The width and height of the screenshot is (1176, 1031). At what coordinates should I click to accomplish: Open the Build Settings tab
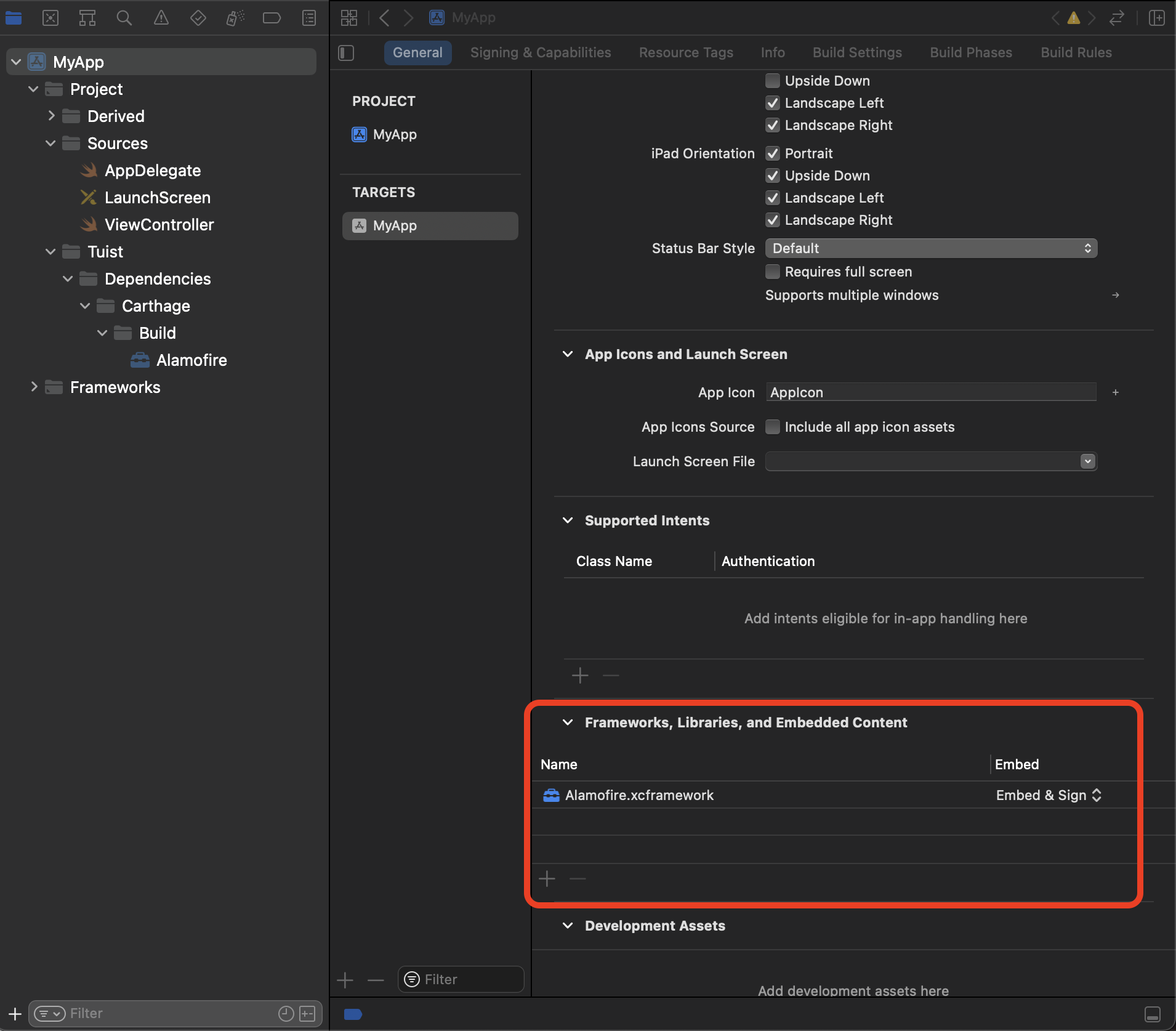click(857, 53)
